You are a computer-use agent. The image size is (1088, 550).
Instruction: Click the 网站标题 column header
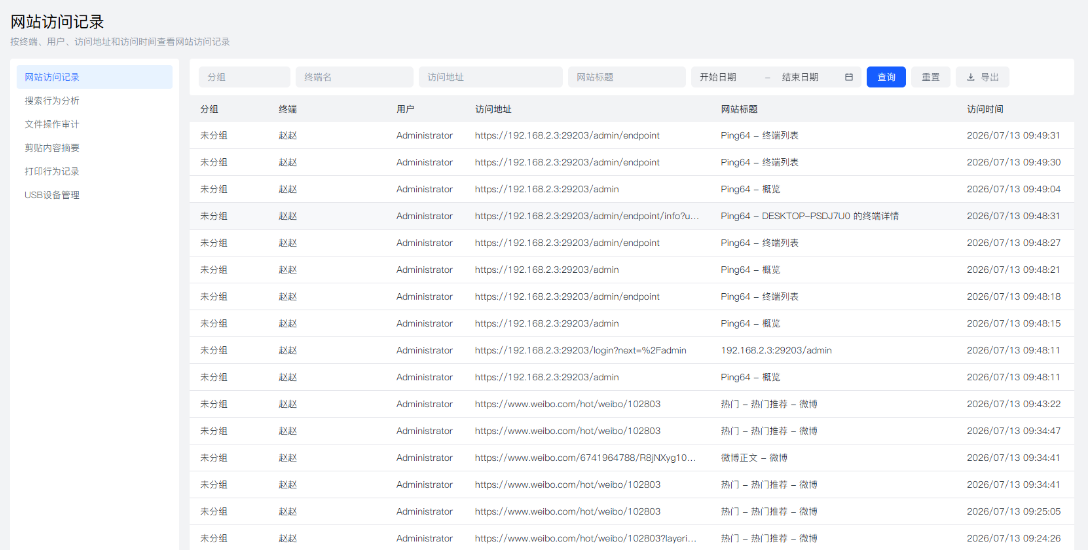pos(739,109)
